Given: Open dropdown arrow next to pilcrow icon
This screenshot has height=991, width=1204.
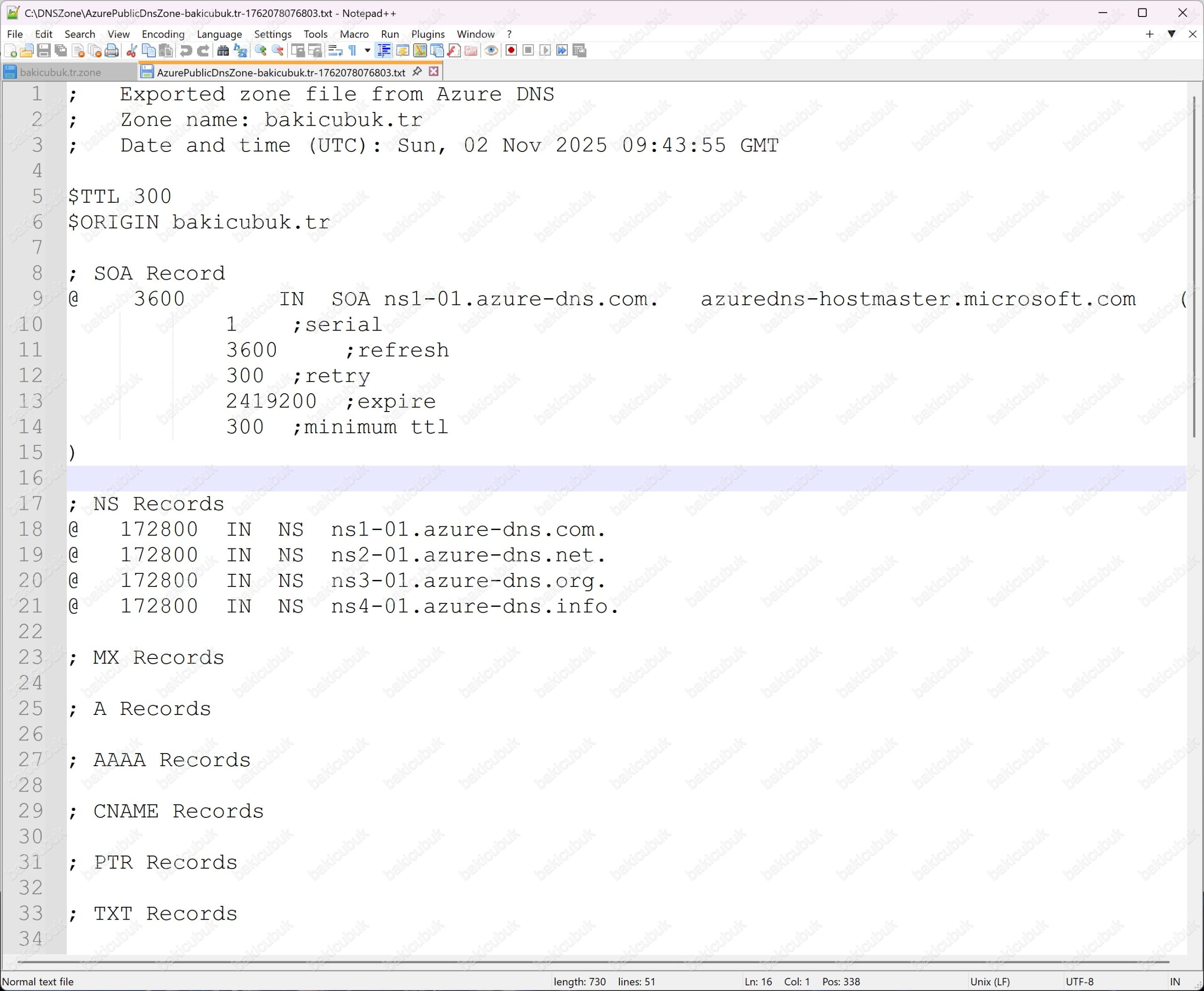Looking at the screenshot, I should click(x=367, y=51).
